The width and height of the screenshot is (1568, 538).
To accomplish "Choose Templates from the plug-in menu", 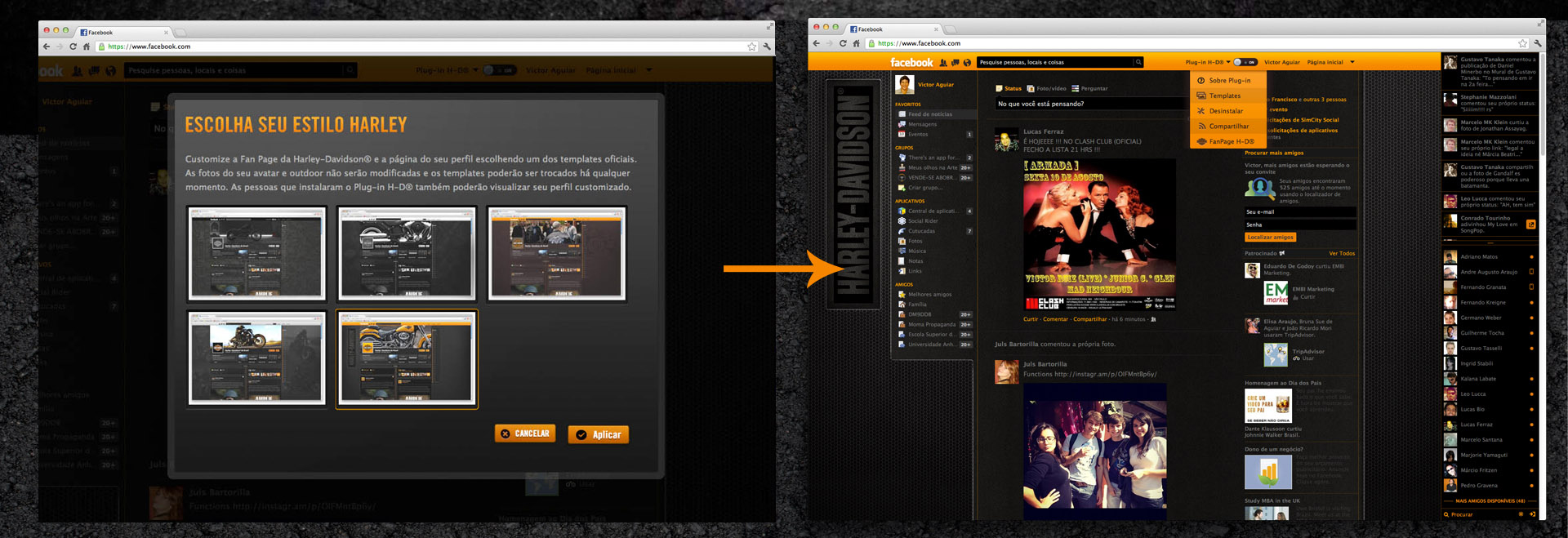I will 1224,96.
